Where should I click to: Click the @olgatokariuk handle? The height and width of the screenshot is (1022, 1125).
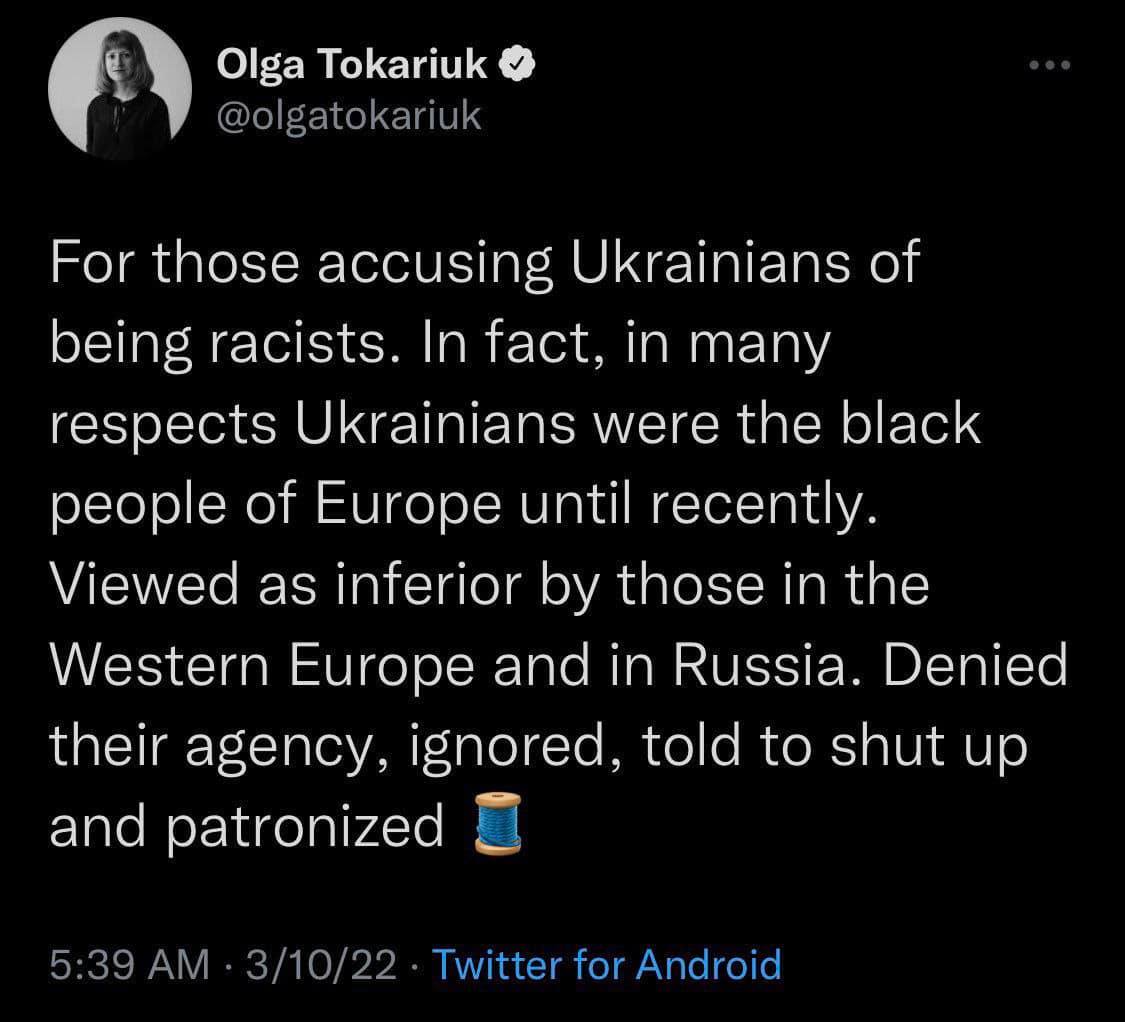(x=349, y=116)
